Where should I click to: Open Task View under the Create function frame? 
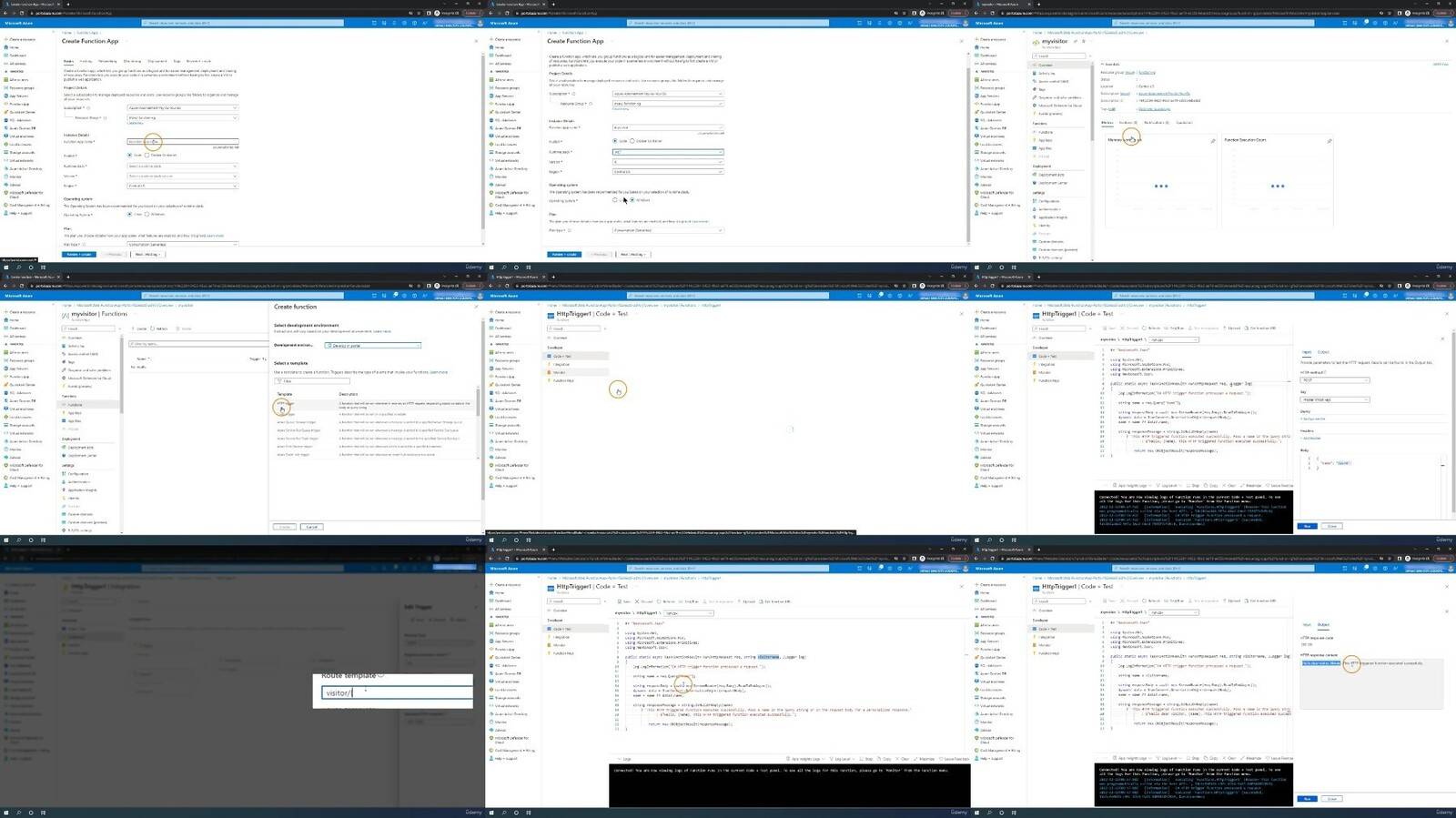43,540
